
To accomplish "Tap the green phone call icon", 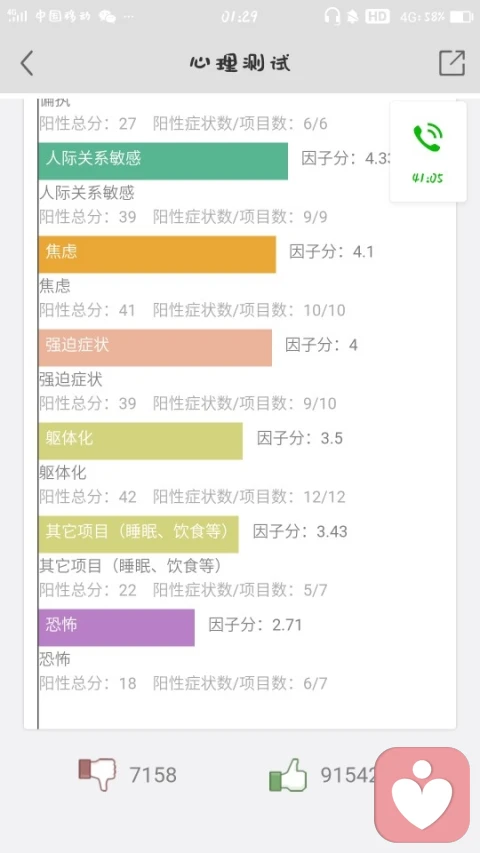I will (x=428, y=138).
